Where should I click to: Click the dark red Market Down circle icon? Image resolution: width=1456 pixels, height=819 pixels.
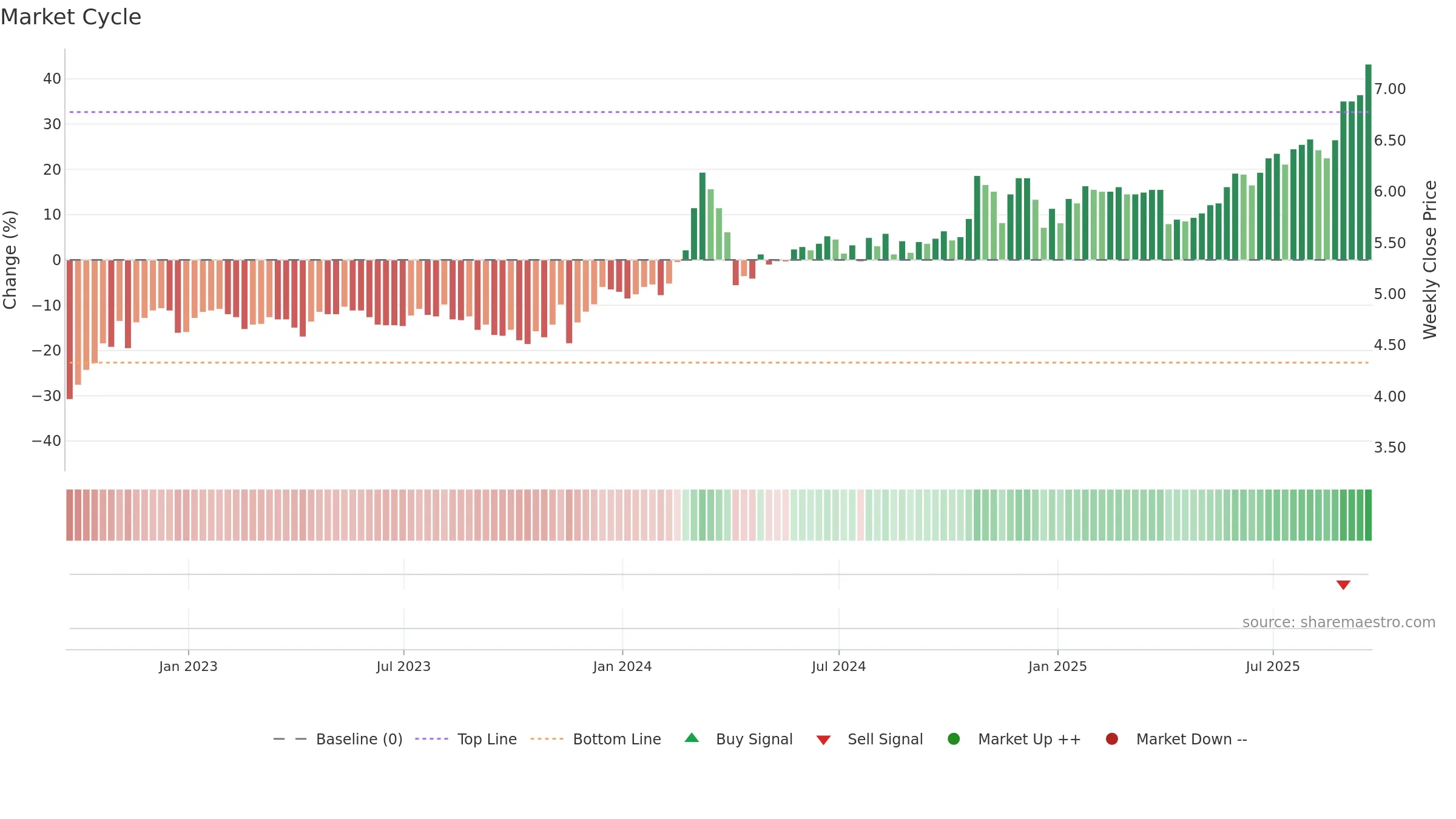coord(1112,739)
